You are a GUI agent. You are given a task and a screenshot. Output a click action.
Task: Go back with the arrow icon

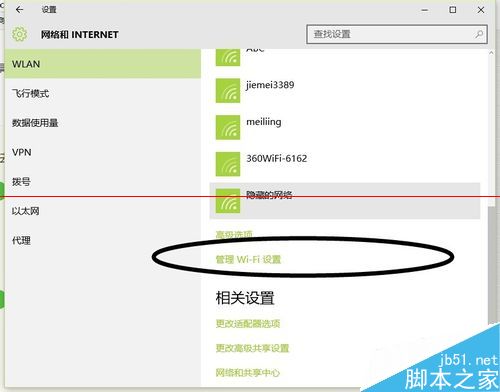(19, 10)
